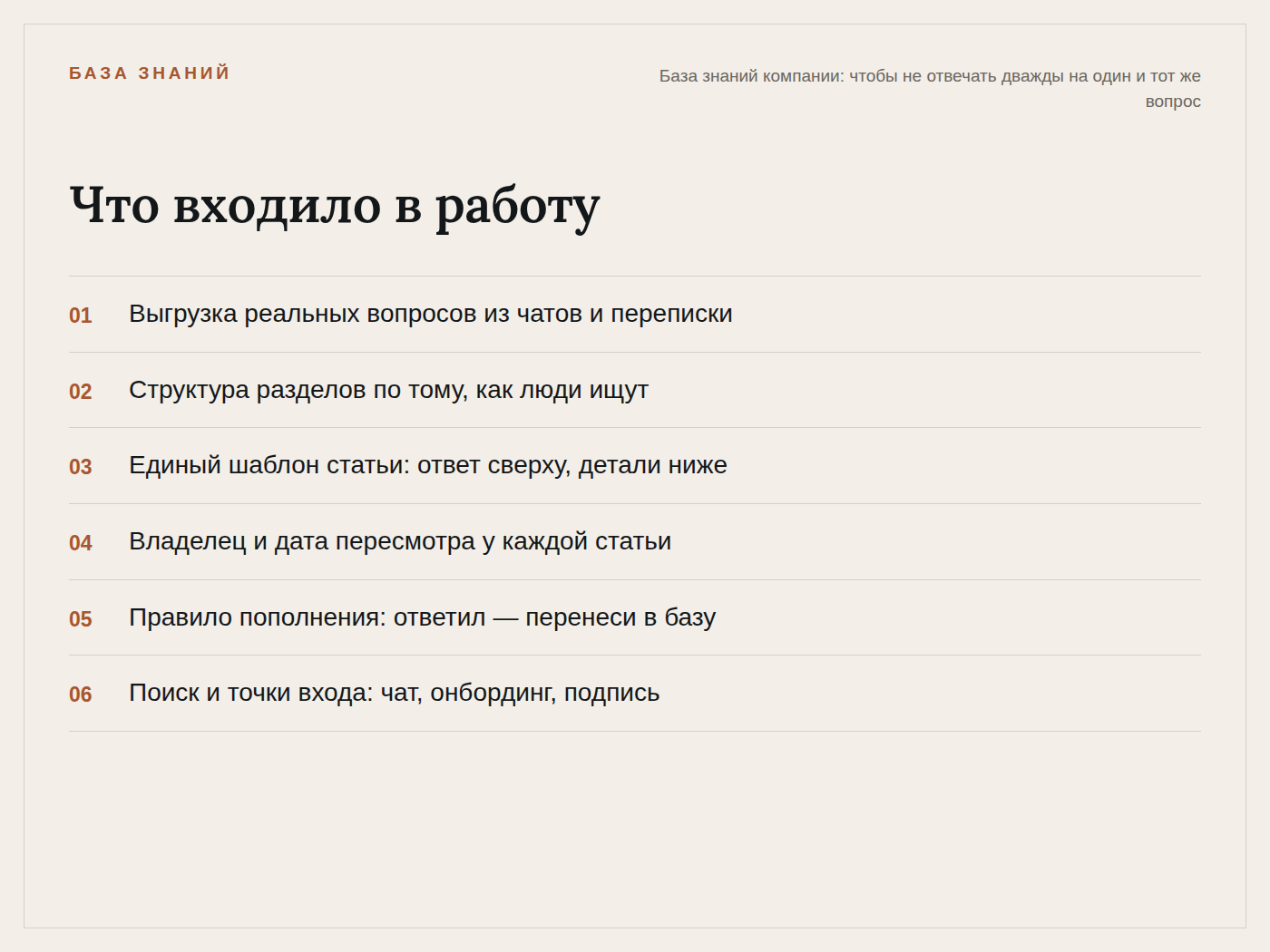Select the number '05'
The width and height of the screenshot is (1270, 952).
pyautogui.click(x=81, y=619)
